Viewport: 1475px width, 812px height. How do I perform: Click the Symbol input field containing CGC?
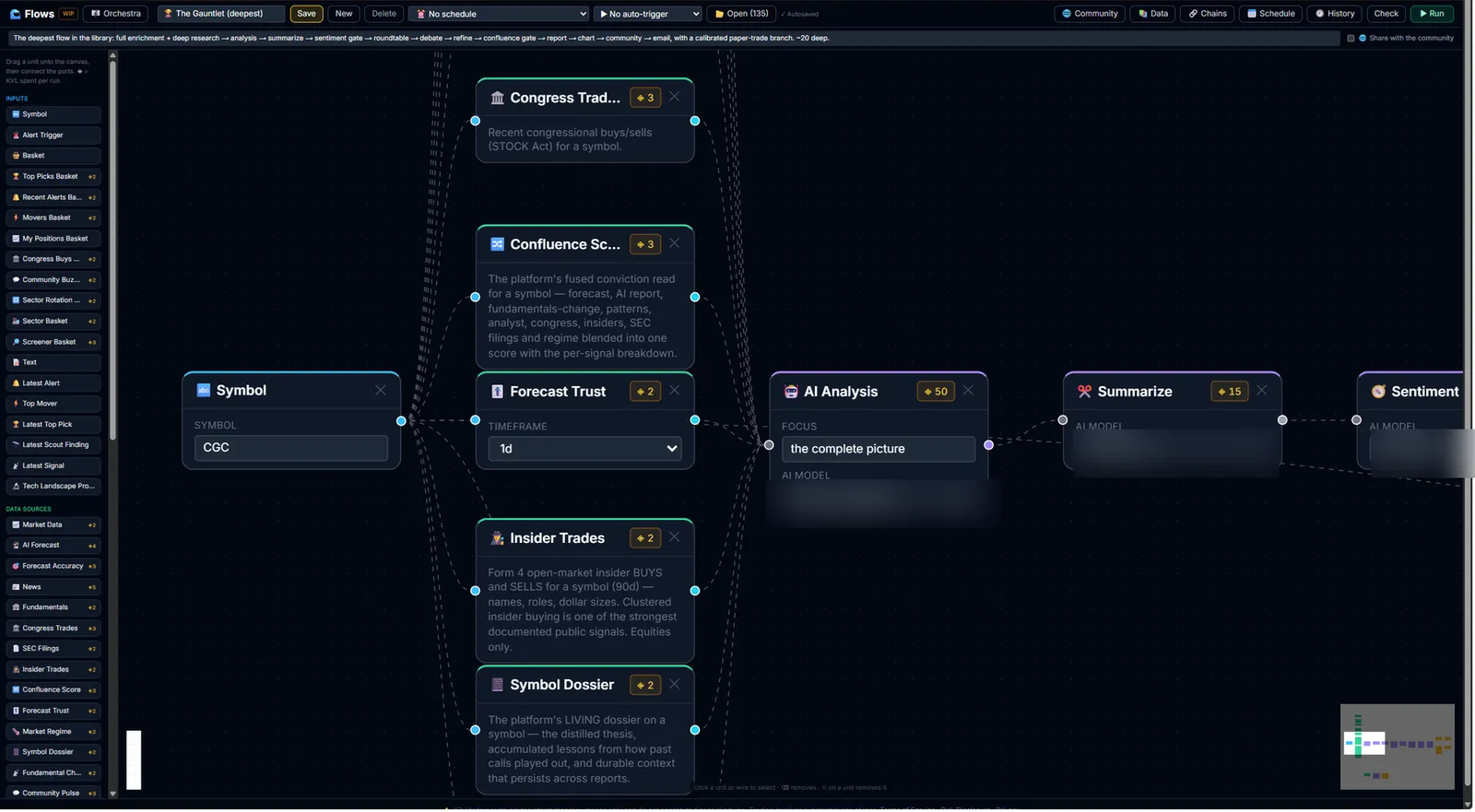[x=291, y=448]
